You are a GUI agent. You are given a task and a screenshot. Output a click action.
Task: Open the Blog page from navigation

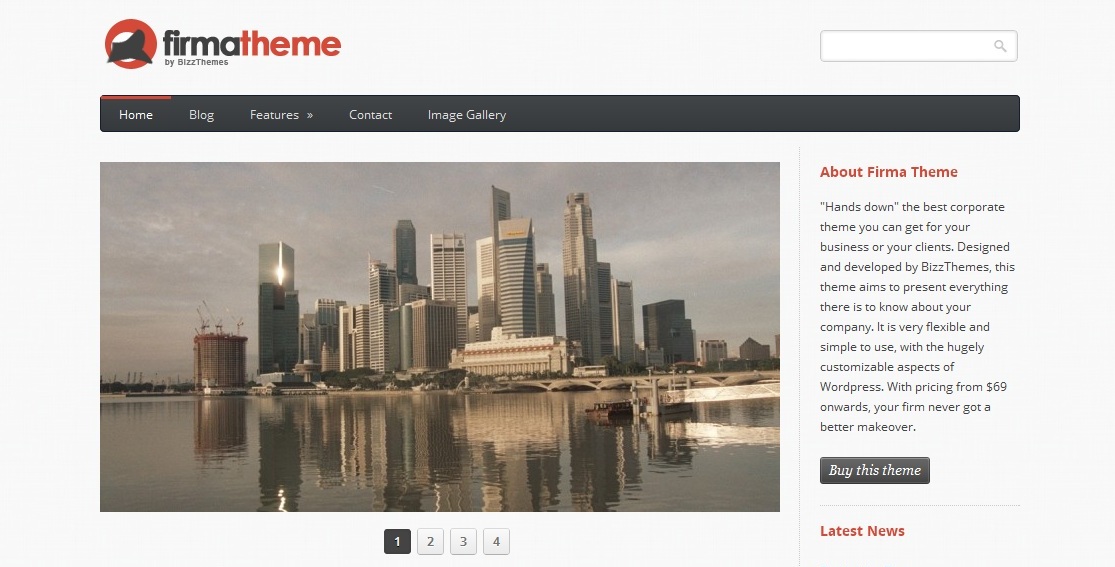(x=201, y=115)
